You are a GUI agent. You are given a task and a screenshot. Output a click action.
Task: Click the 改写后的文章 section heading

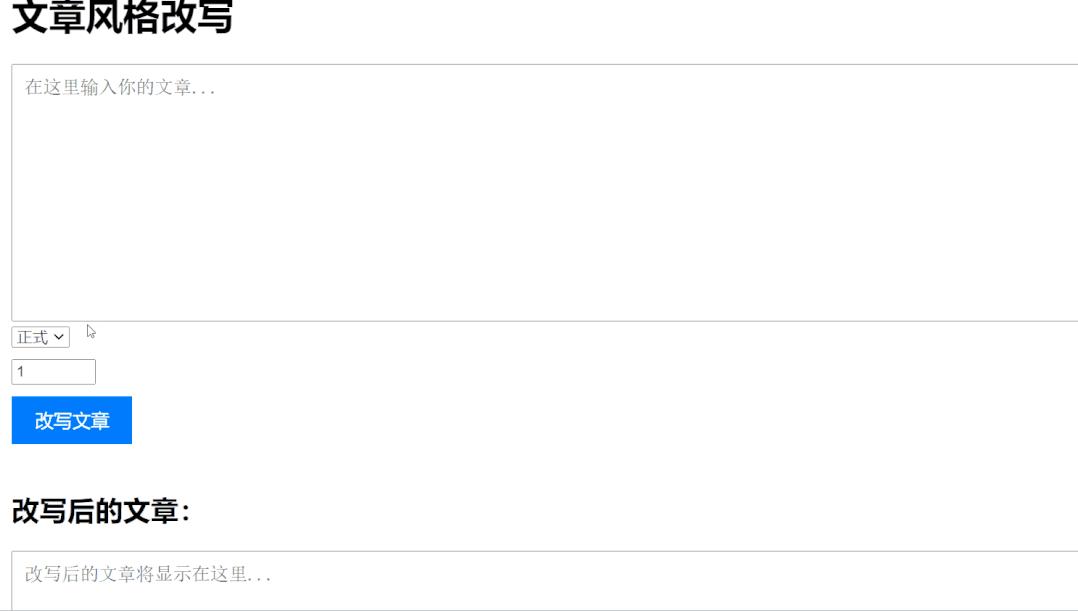pyautogui.click(x=100, y=511)
